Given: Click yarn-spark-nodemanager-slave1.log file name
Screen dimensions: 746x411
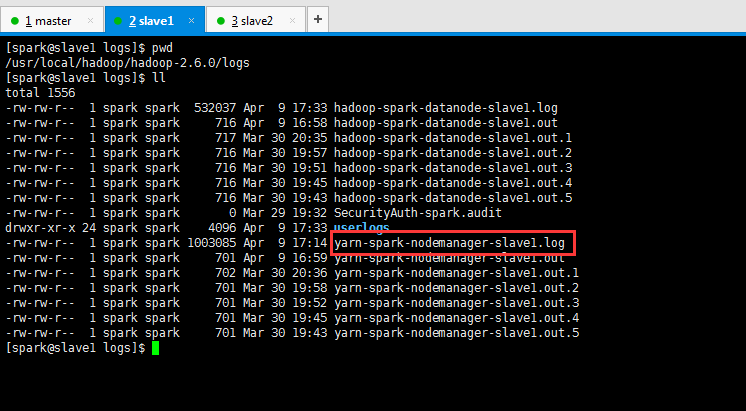Looking at the screenshot, I should pyautogui.click(x=450, y=243).
